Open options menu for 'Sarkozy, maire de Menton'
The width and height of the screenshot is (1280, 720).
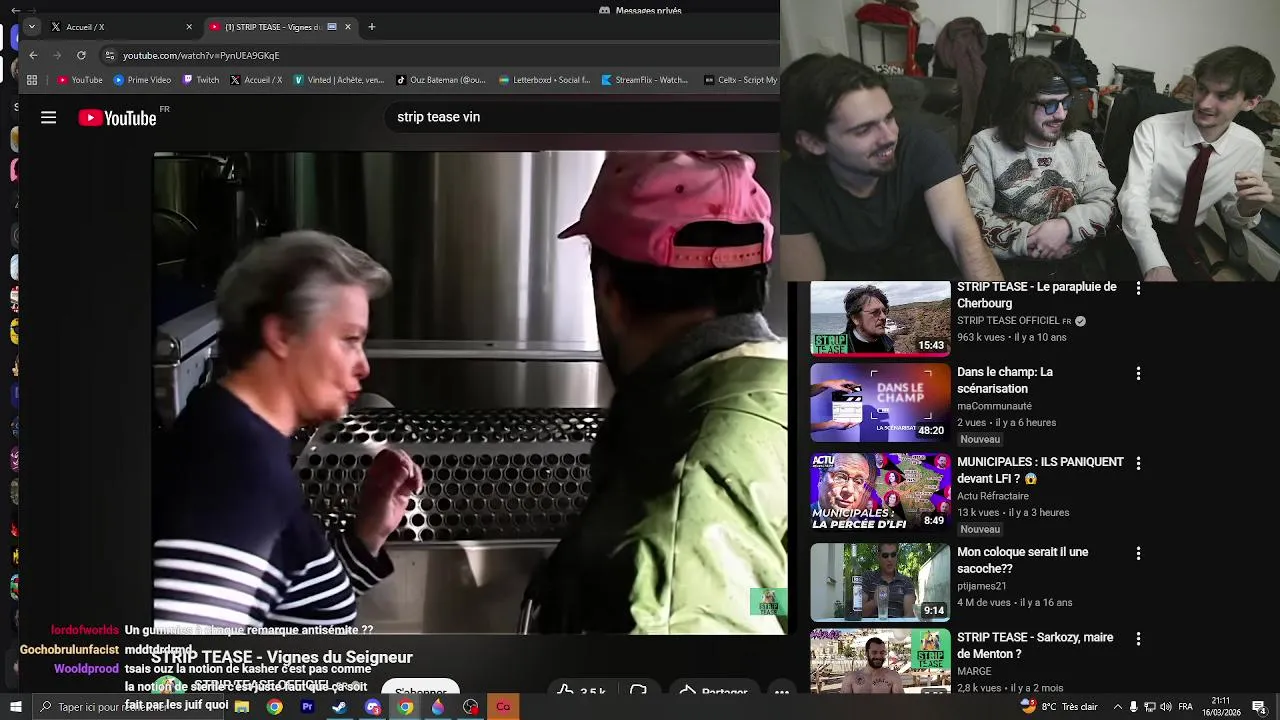click(1138, 639)
